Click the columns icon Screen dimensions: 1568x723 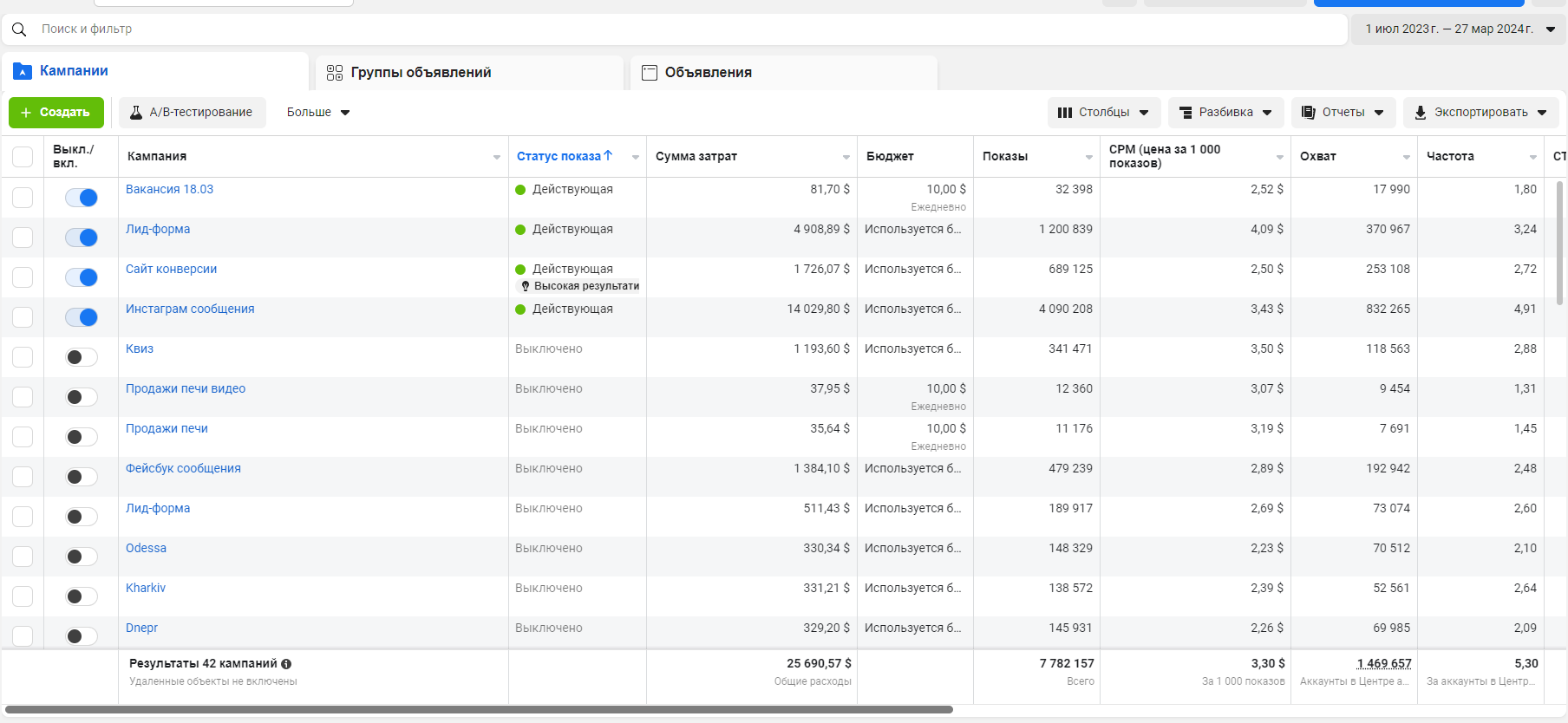[1065, 113]
